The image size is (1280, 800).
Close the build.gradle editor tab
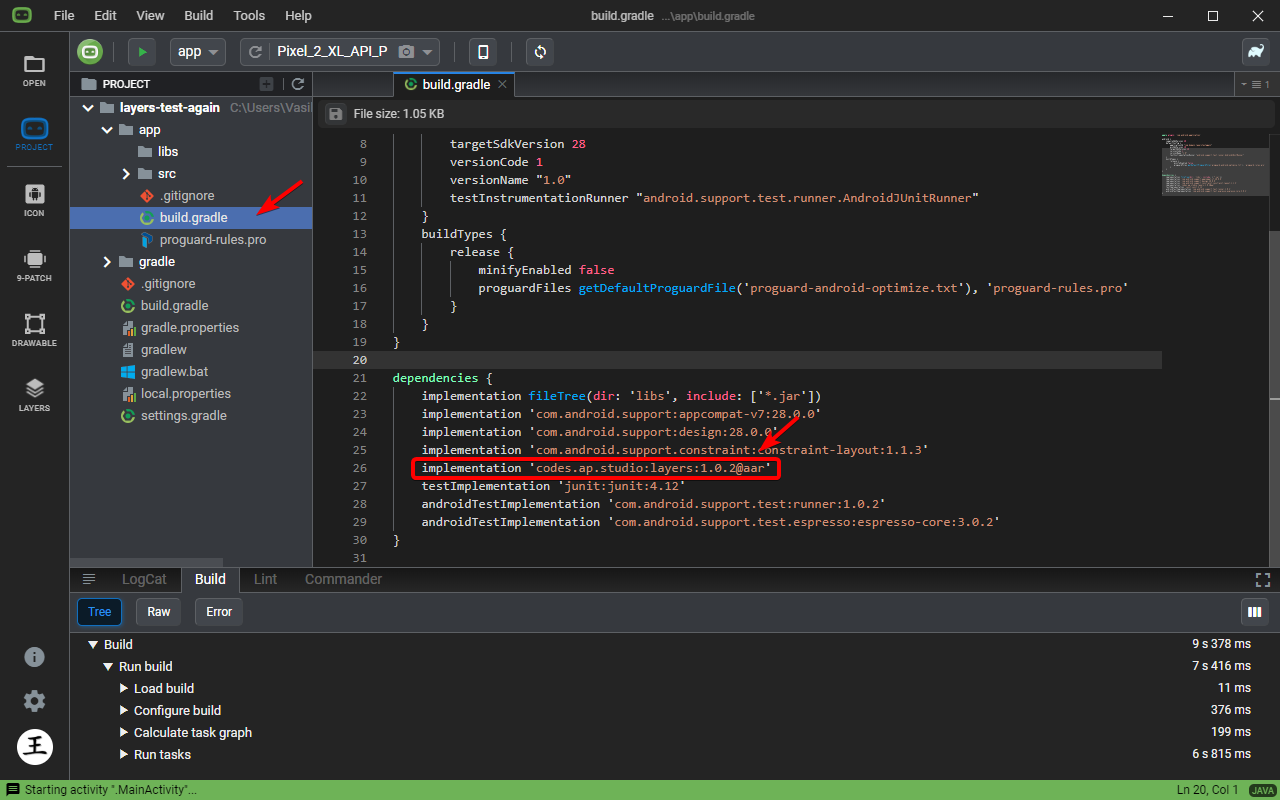click(x=503, y=85)
